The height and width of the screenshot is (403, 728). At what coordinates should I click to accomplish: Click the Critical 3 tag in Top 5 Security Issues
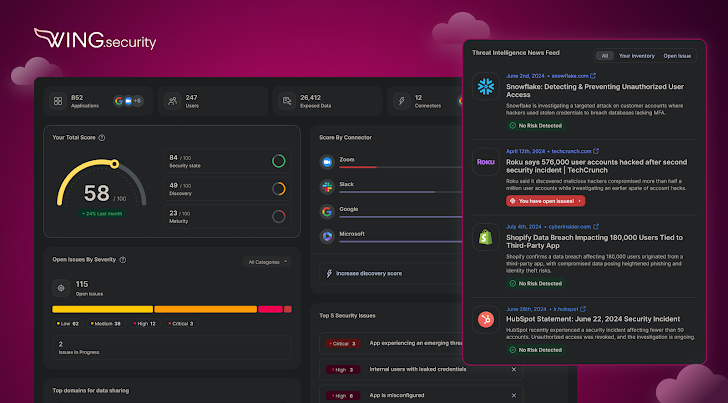pyautogui.click(x=341, y=344)
